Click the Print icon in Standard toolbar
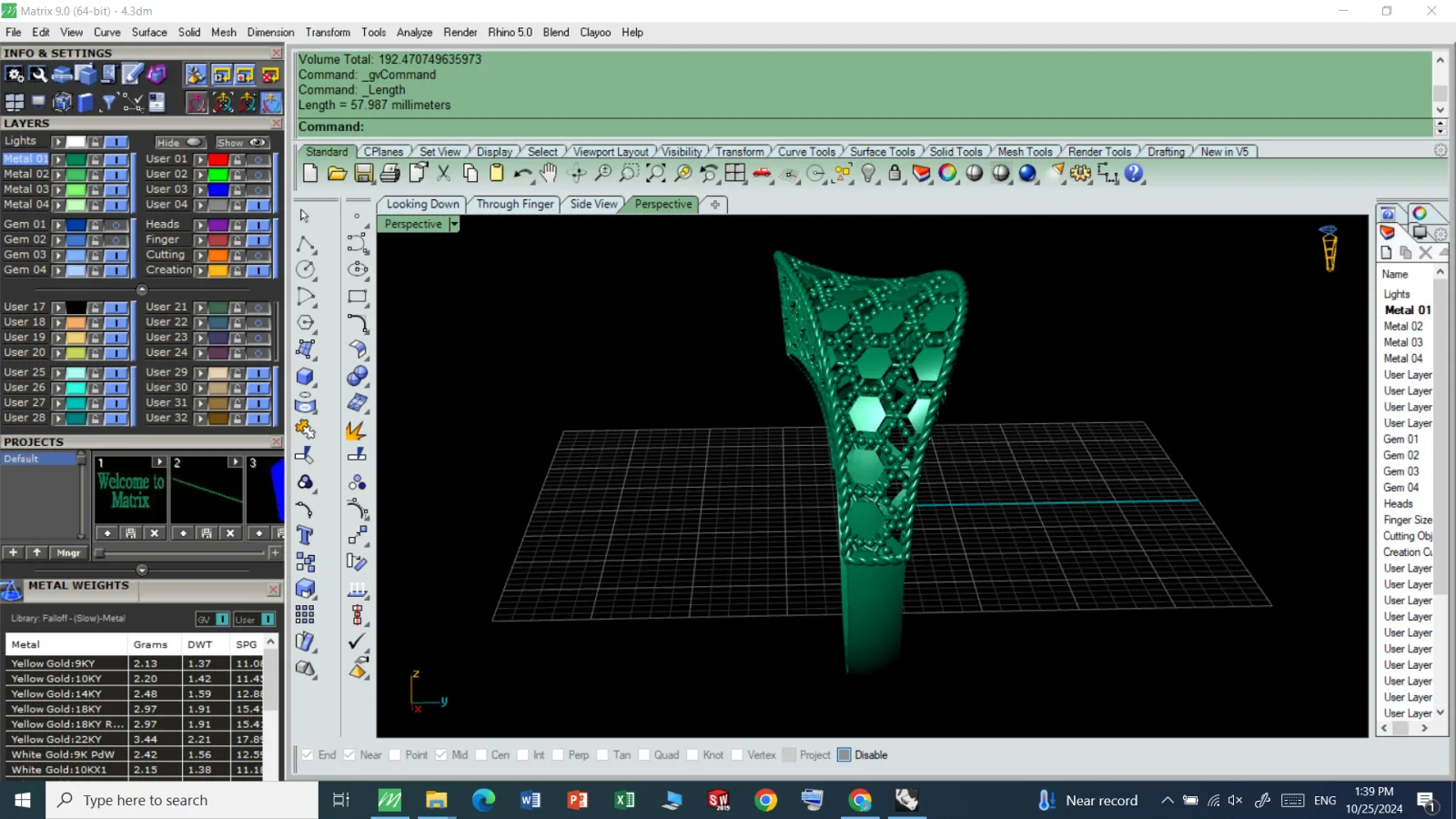Screen dimensions: 1456x819 click(390, 173)
